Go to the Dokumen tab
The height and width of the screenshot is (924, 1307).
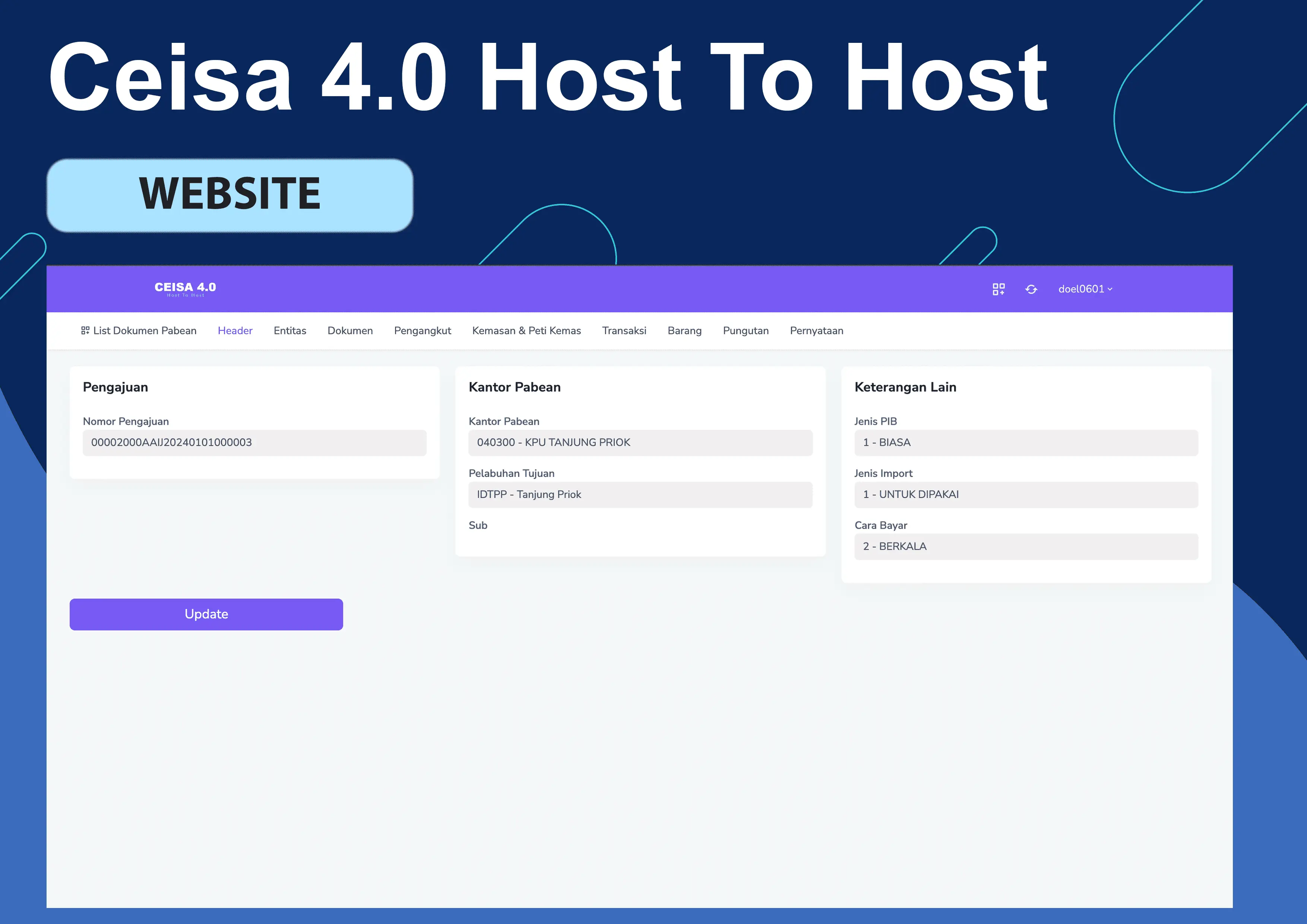350,331
